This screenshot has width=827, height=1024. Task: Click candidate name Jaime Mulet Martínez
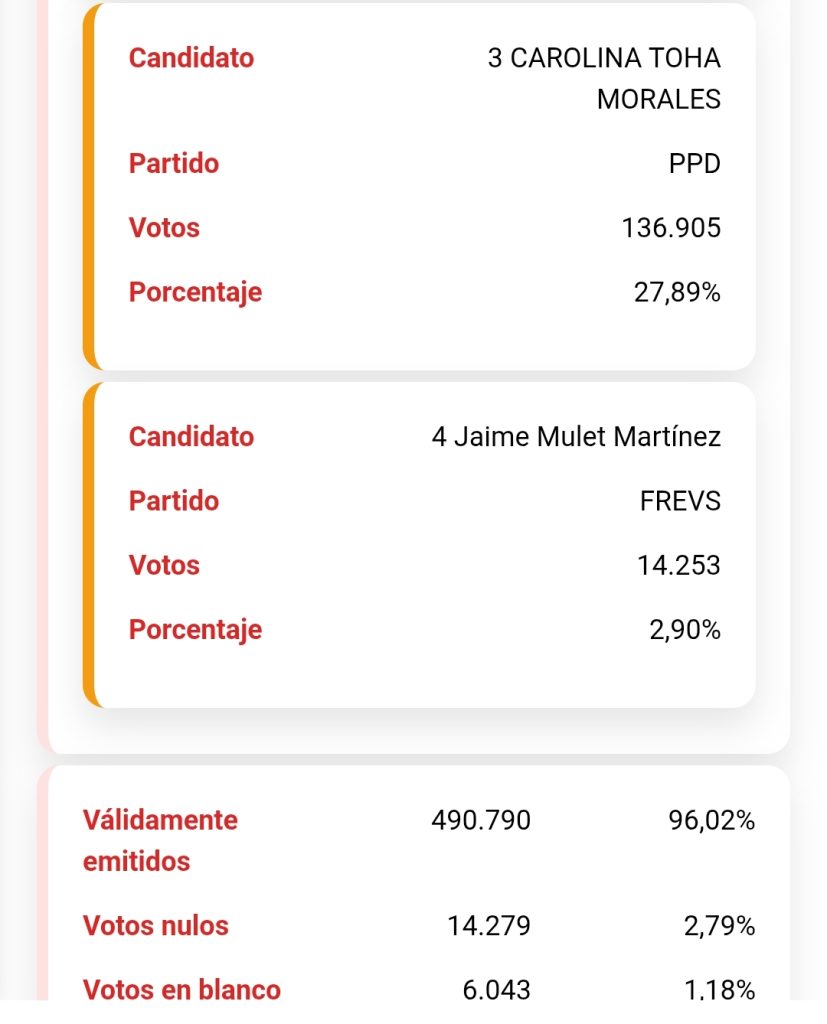pyautogui.click(x=576, y=437)
